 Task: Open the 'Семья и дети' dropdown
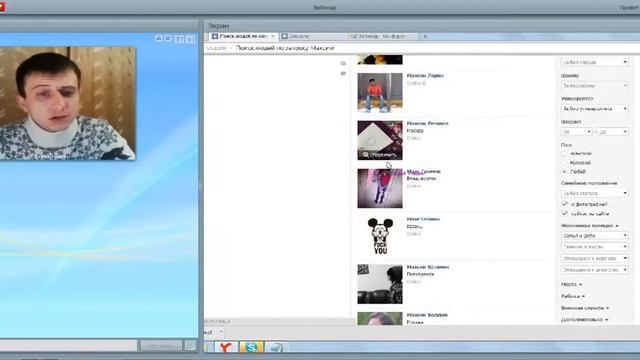(595, 236)
